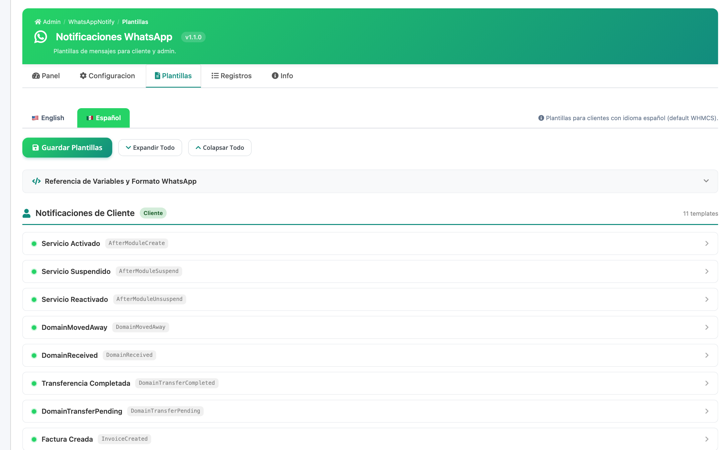Click green status dot of DomainReceived
Viewport: 720px width, 450px height.
34,356
